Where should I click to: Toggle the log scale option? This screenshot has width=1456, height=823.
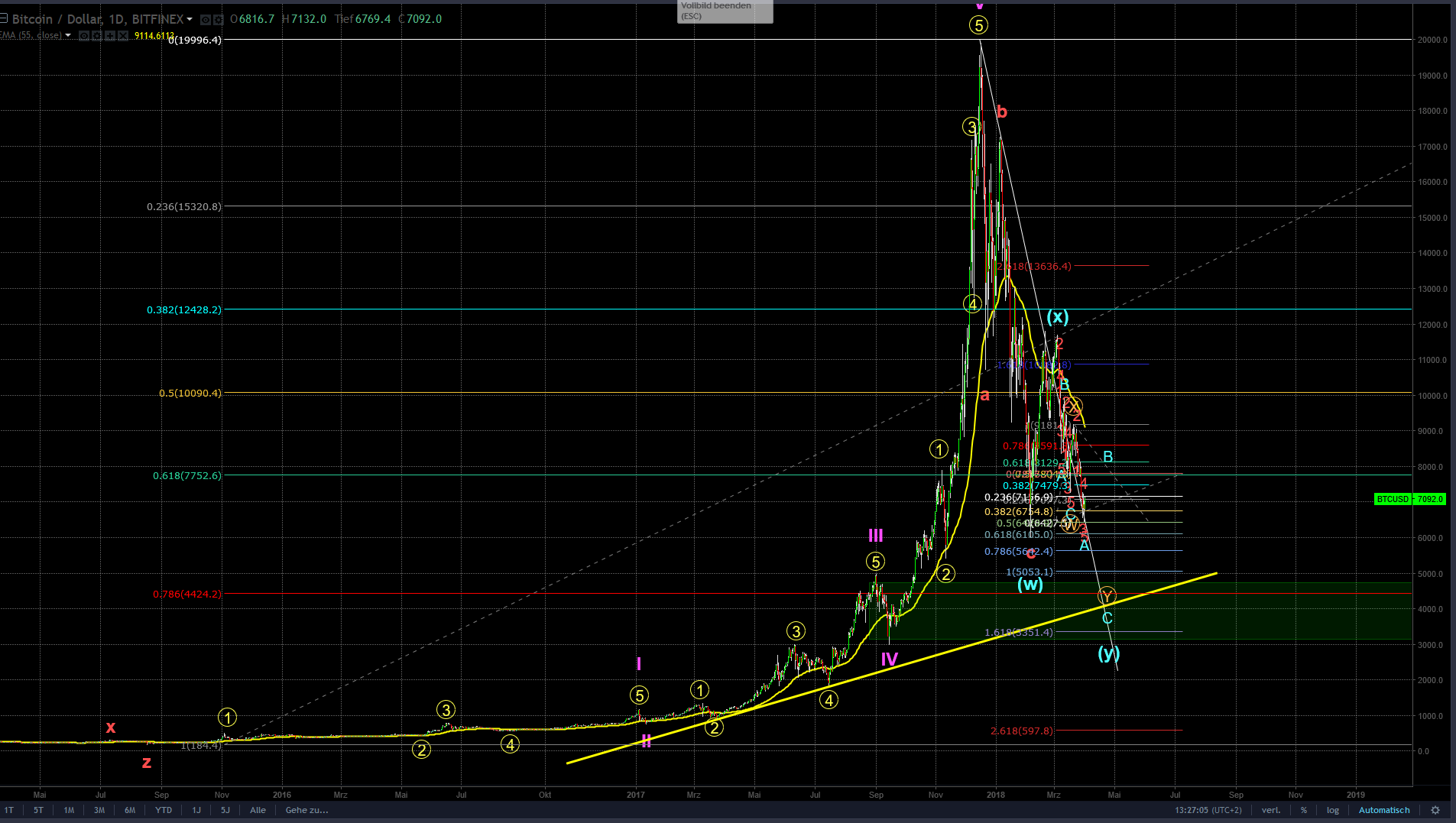pyautogui.click(x=1333, y=810)
